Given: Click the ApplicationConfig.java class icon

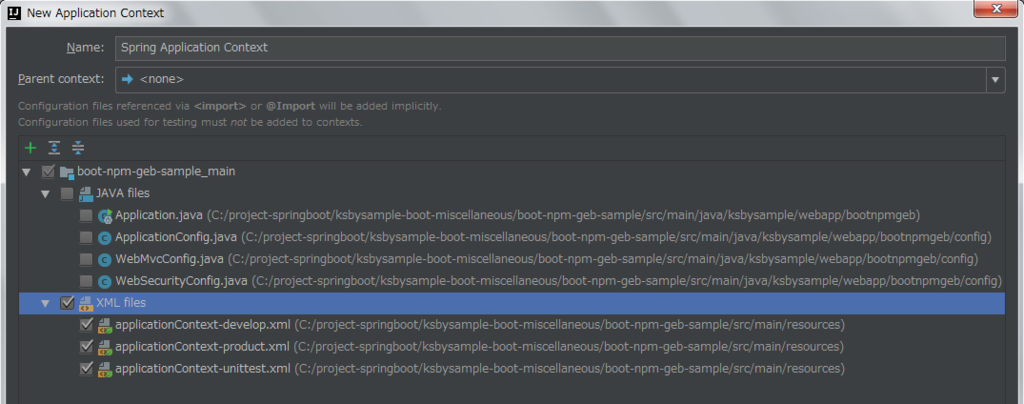Looking at the screenshot, I should (105, 238).
